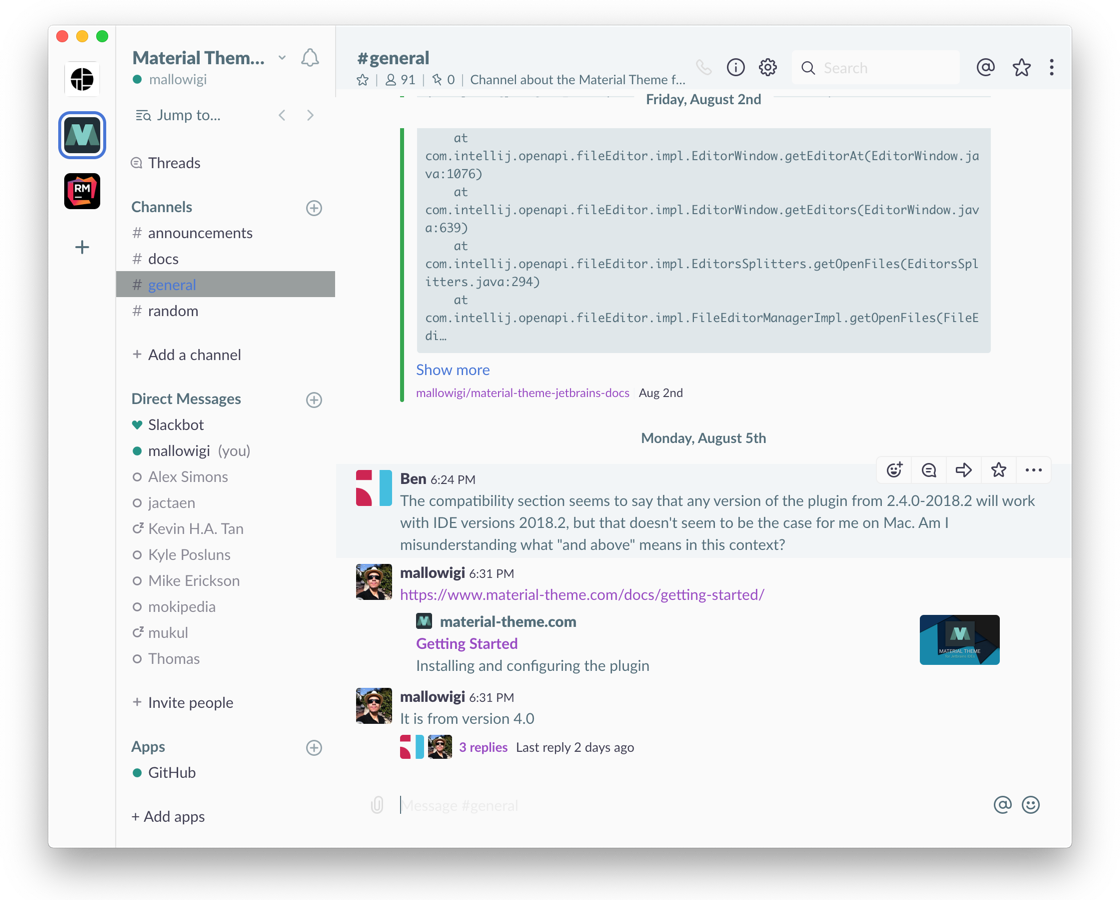This screenshot has height=900, width=1120.
Task: Click the Monday, August 5th date divider
Action: pos(704,438)
